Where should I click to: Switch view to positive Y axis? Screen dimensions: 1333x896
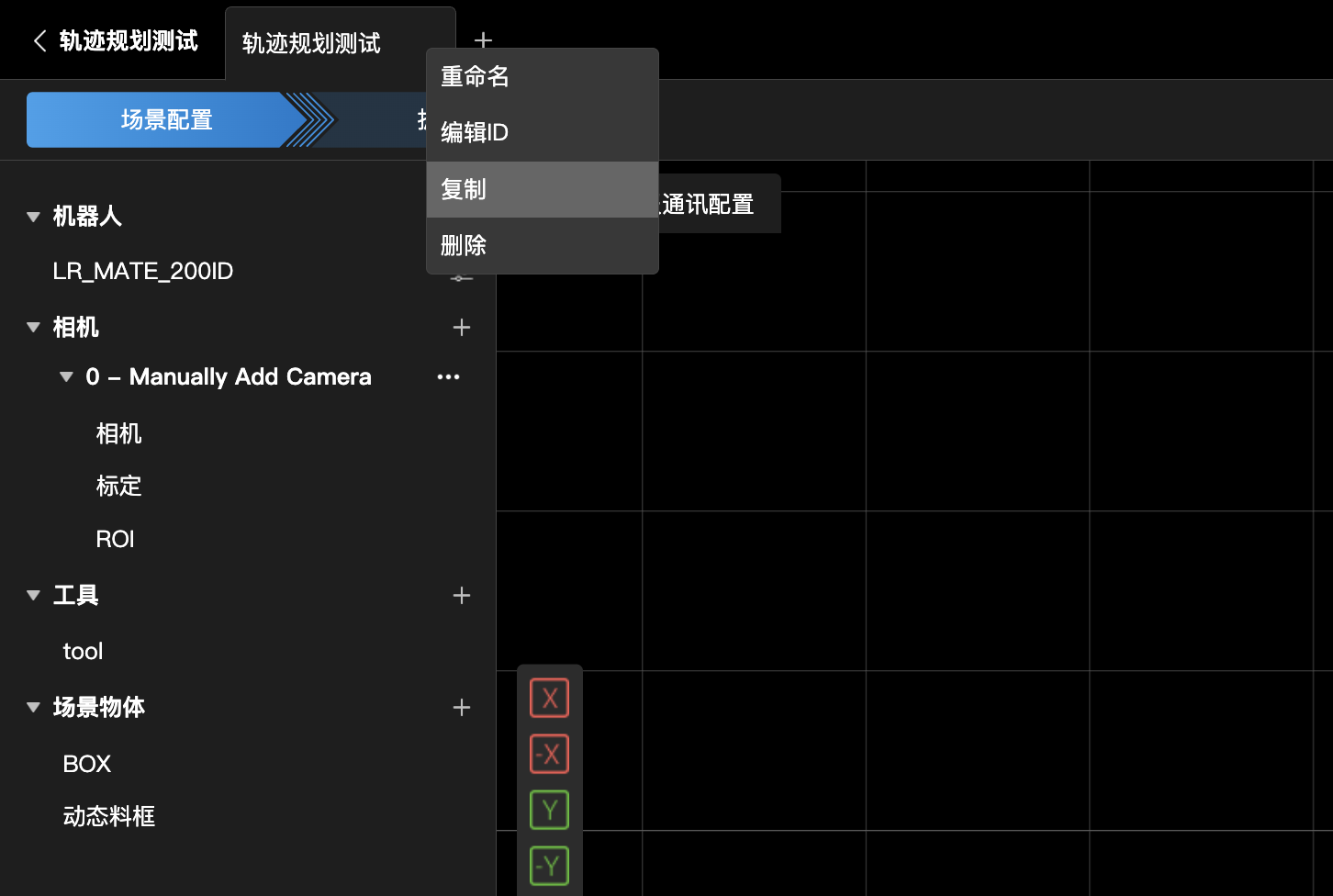pyautogui.click(x=549, y=811)
